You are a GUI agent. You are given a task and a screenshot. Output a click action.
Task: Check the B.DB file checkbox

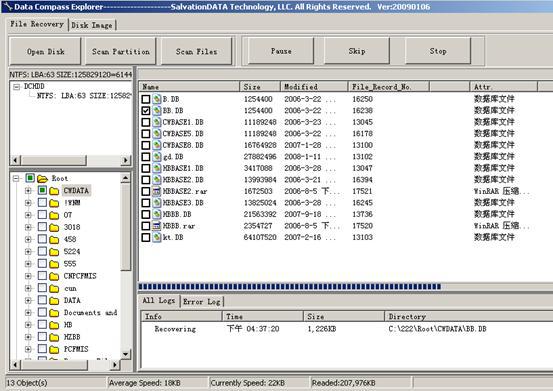pos(146,99)
